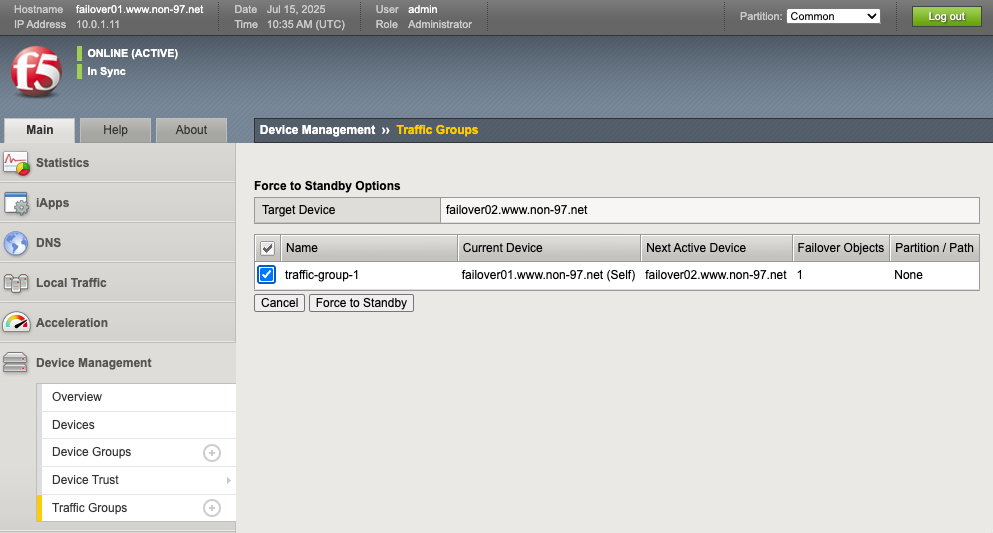993x533 pixels.
Task: Open the About tab
Action: (x=191, y=130)
